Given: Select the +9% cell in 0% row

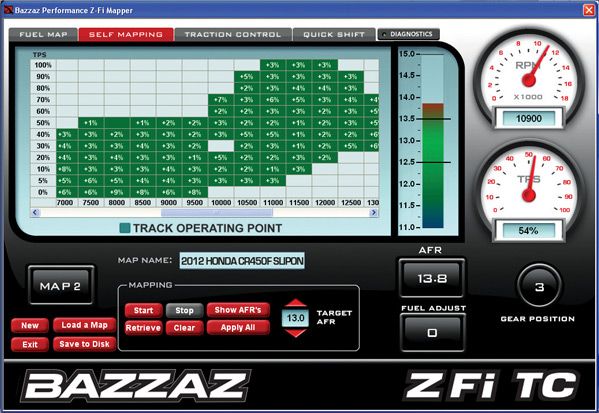Looking at the screenshot, I should (x=117, y=192).
